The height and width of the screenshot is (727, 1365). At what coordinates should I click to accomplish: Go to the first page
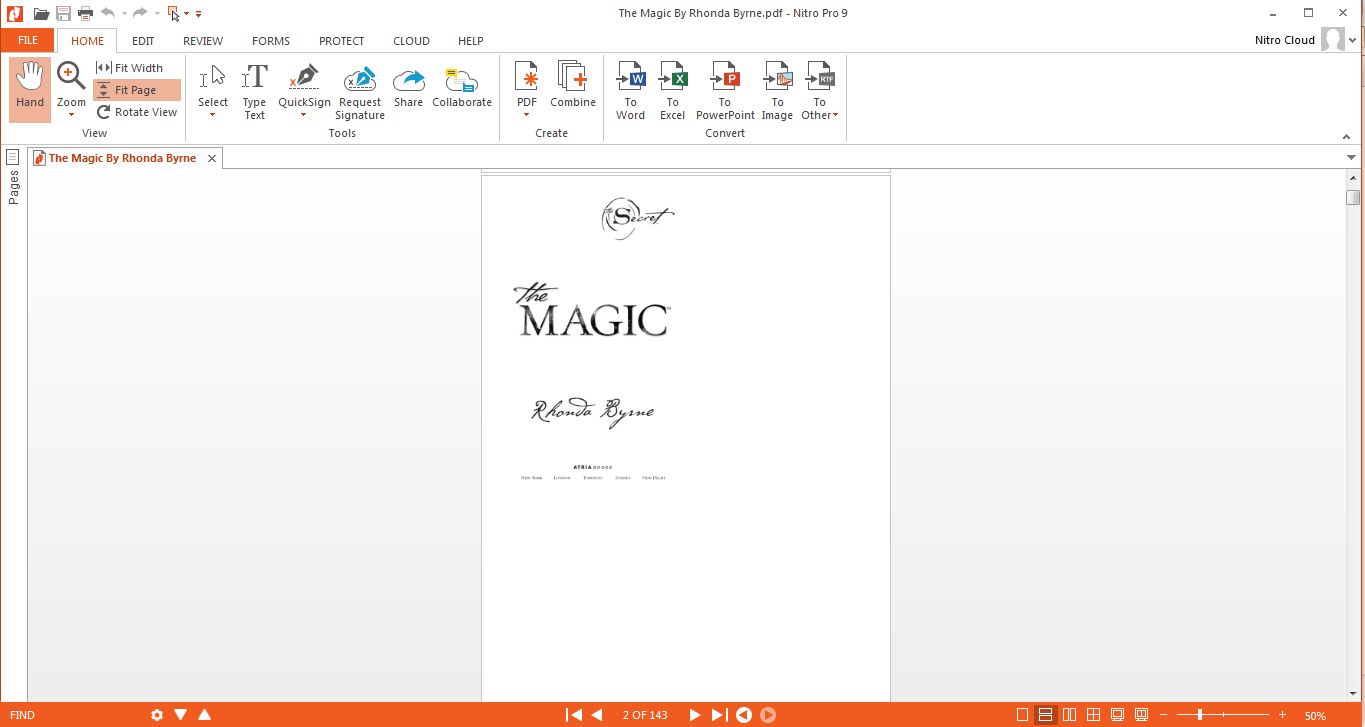(x=574, y=715)
